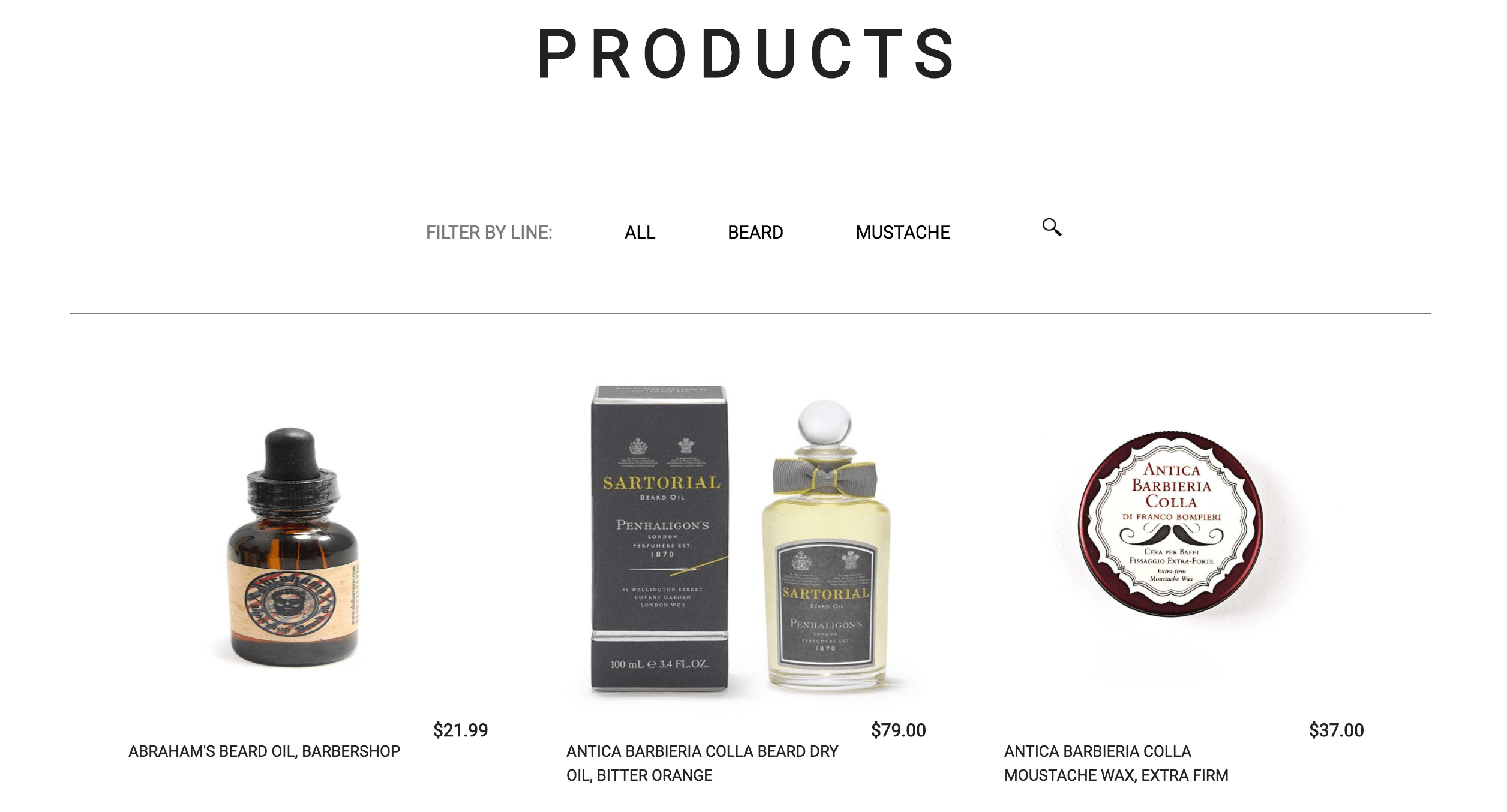Open Abraham's Beard Oil bottle image

click(x=292, y=546)
